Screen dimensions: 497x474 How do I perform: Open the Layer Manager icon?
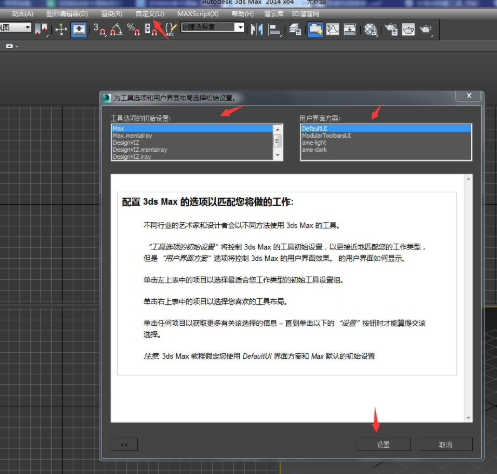point(295,29)
